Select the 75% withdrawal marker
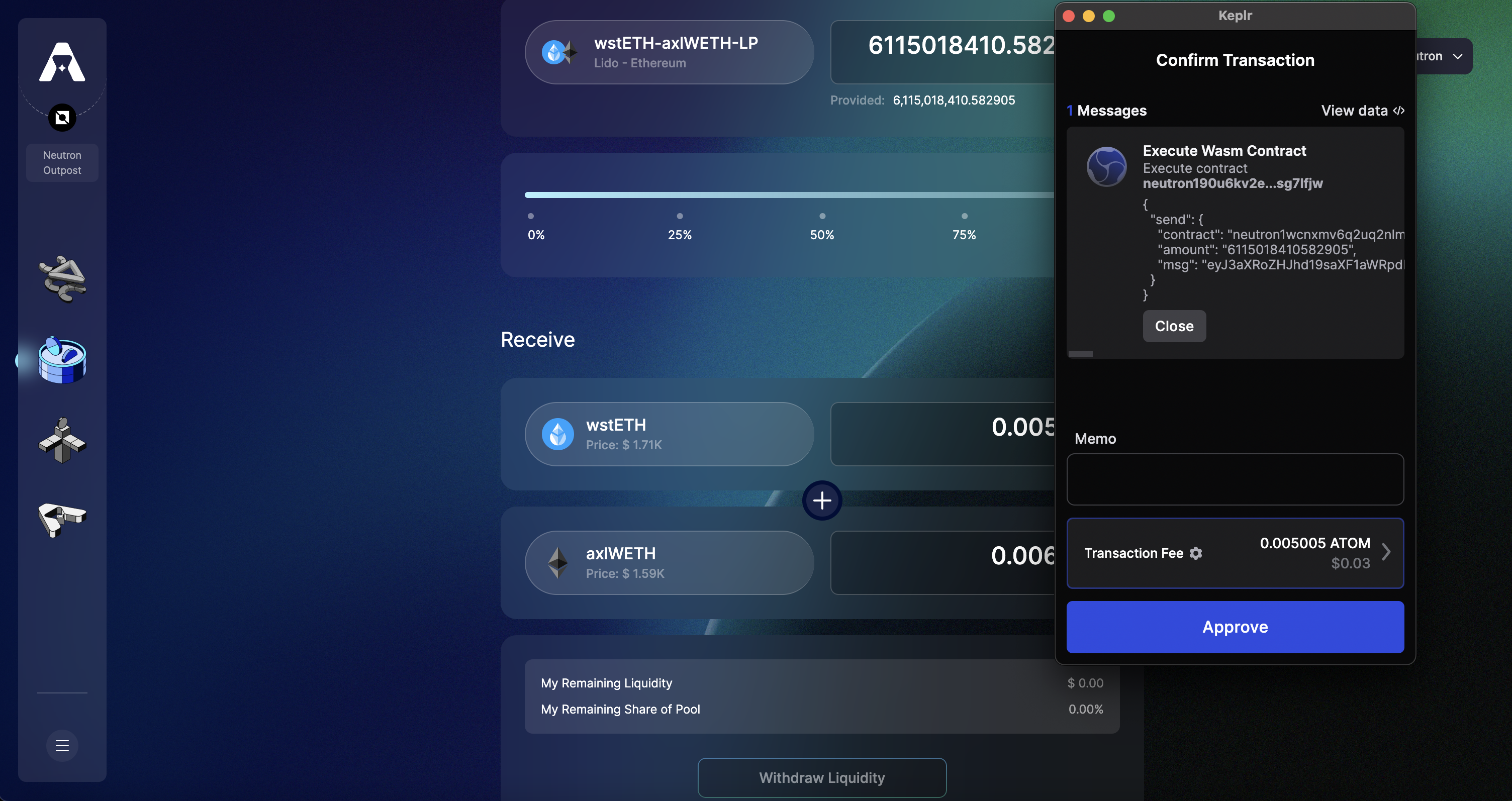 [x=965, y=217]
